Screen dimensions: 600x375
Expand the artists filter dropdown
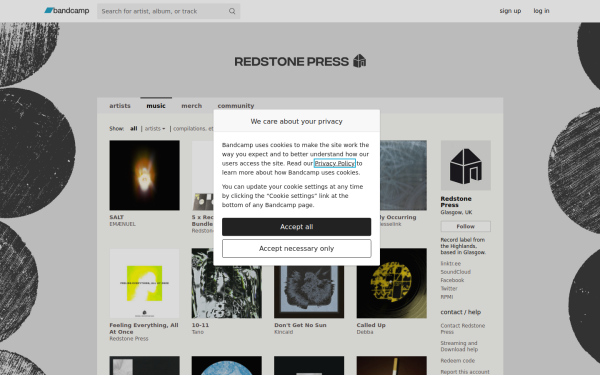point(155,129)
